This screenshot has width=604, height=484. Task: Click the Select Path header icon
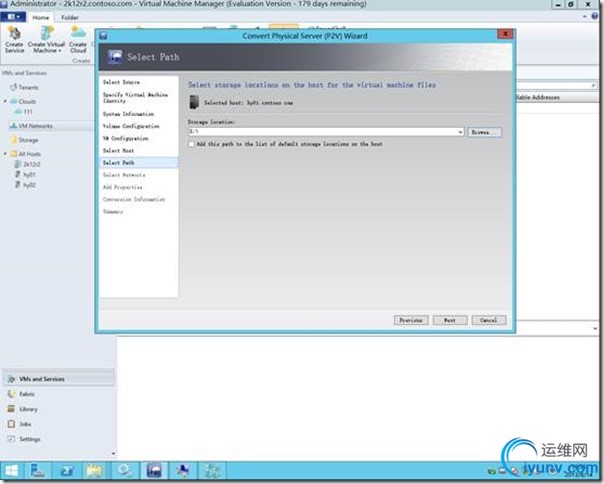[x=115, y=57]
